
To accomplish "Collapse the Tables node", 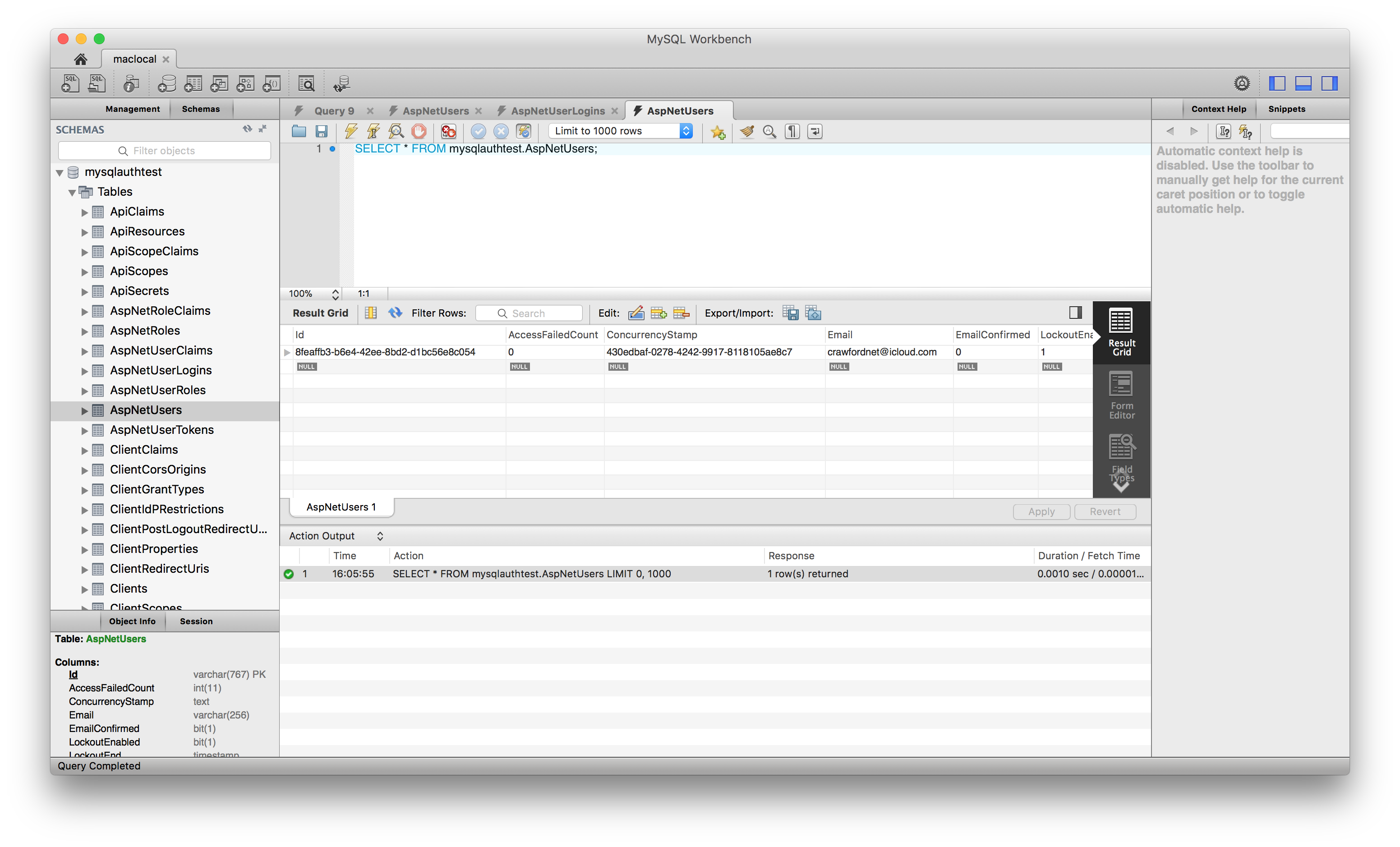I will pos(72,192).
